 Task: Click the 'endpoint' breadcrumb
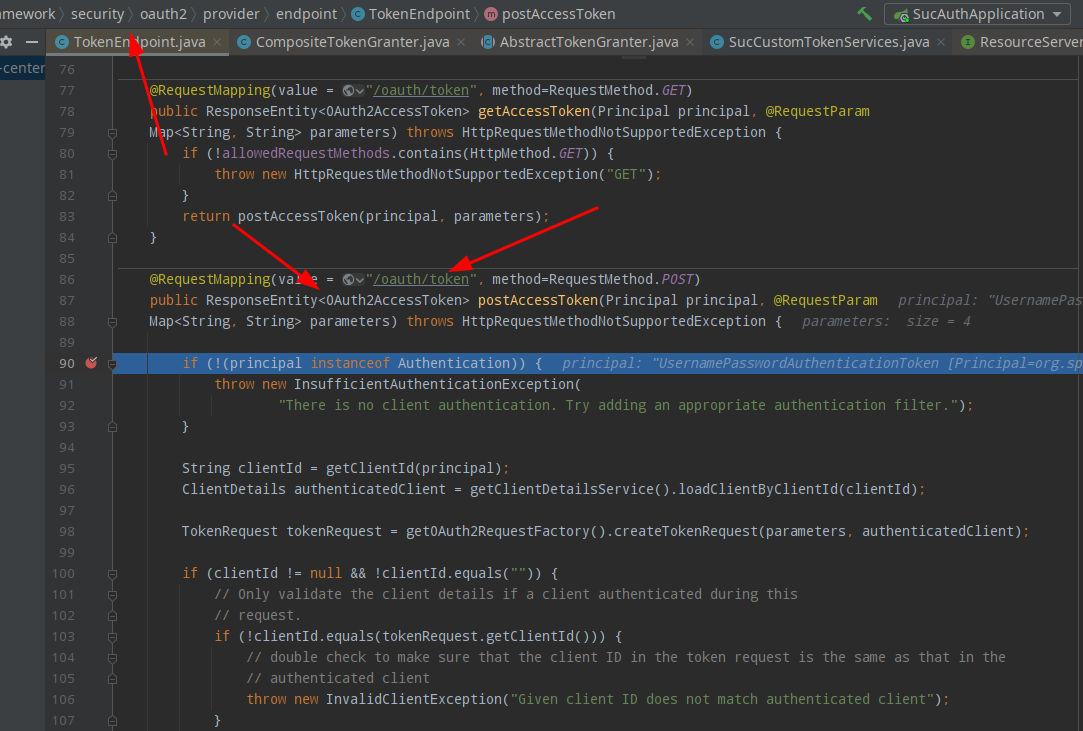(306, 14)
